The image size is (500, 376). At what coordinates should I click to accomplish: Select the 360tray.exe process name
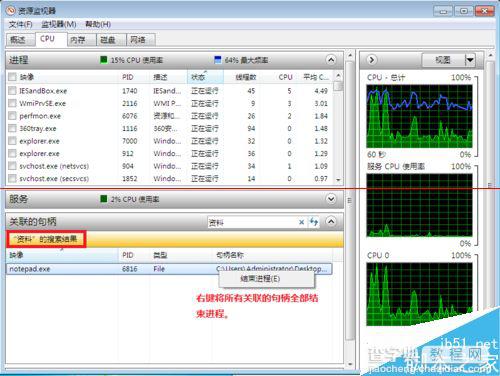(38, 128)
